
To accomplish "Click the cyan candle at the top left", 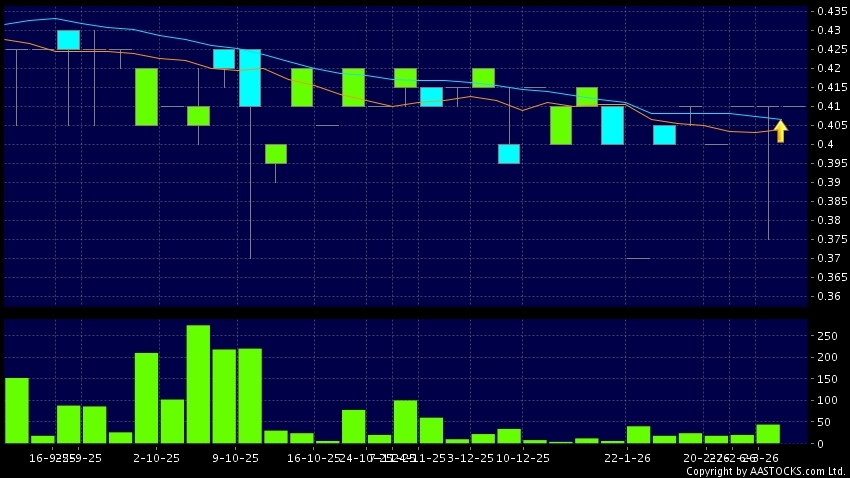I will click(x=68, y=40).
